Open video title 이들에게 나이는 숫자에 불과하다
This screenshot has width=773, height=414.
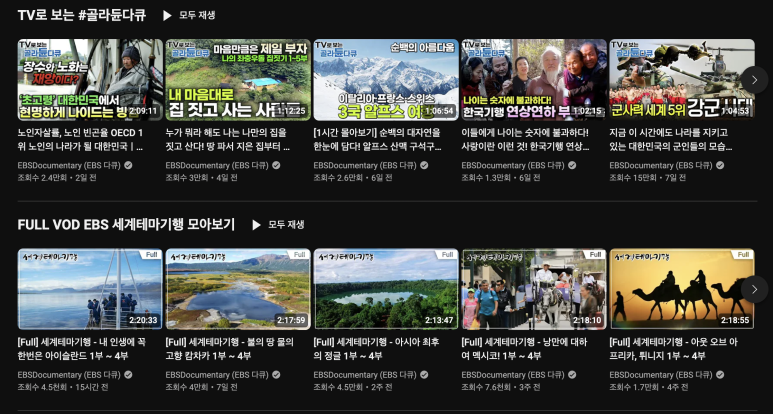(x=525, y=140)
